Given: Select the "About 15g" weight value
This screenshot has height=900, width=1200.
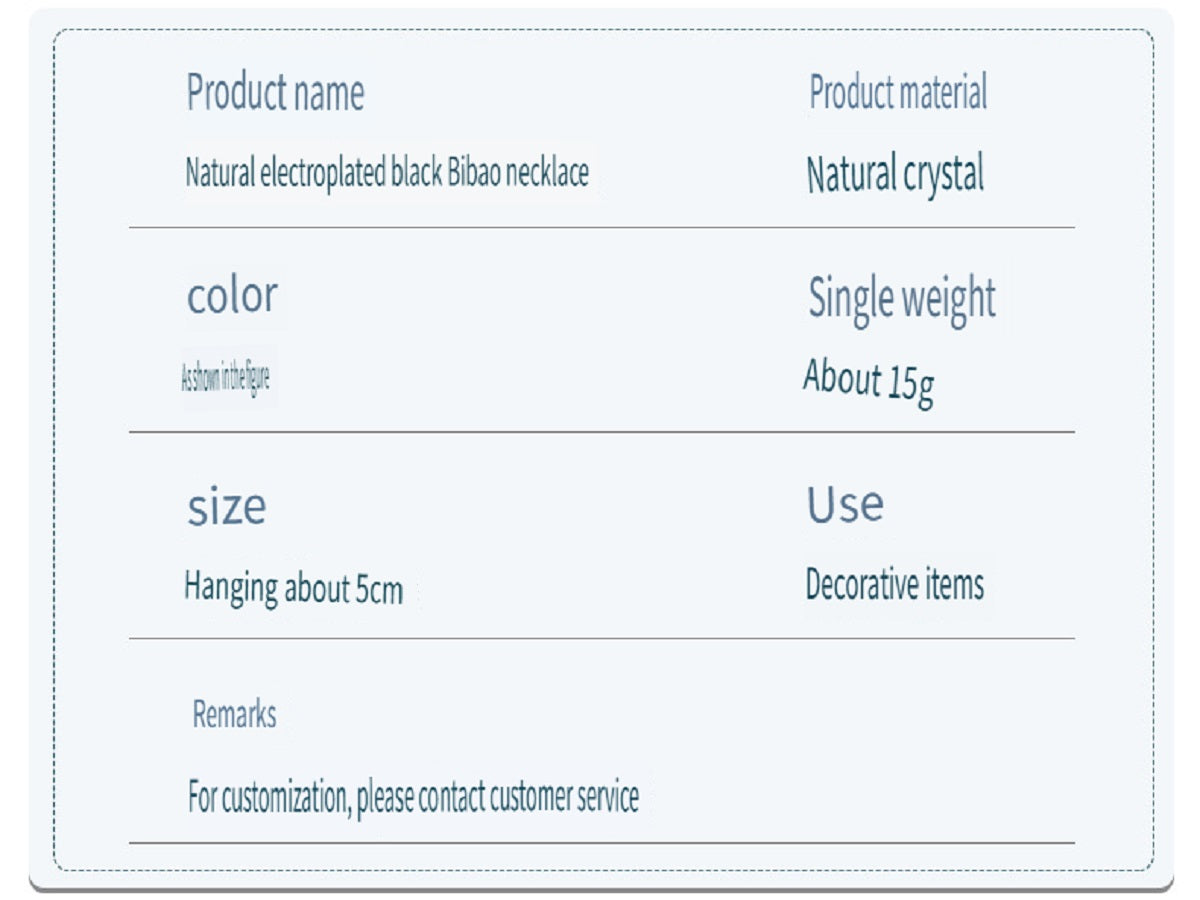Looking at the screenshot, I should pyautogui.click(x=868, y=380).
